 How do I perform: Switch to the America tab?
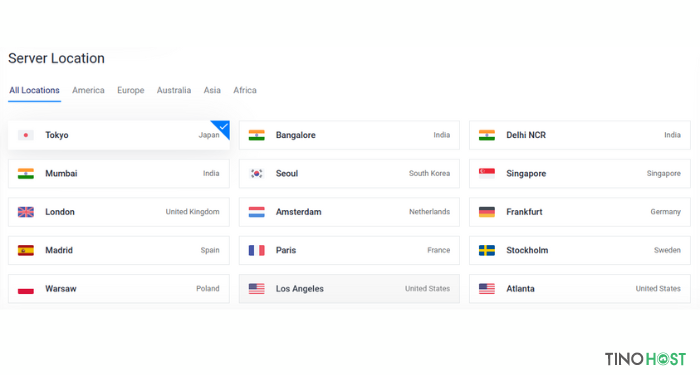(88, 90)
